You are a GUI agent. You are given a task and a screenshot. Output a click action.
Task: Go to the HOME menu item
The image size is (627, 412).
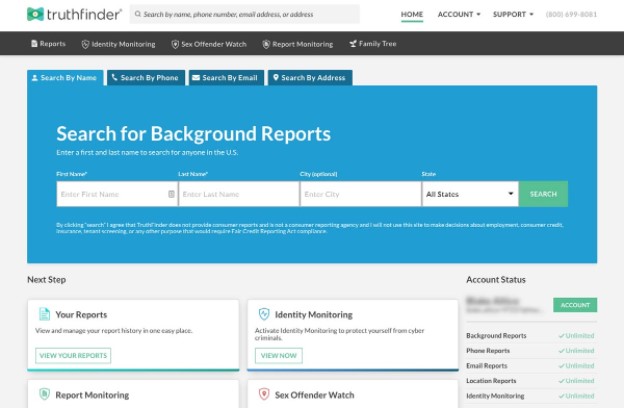[x=412, y=14]
